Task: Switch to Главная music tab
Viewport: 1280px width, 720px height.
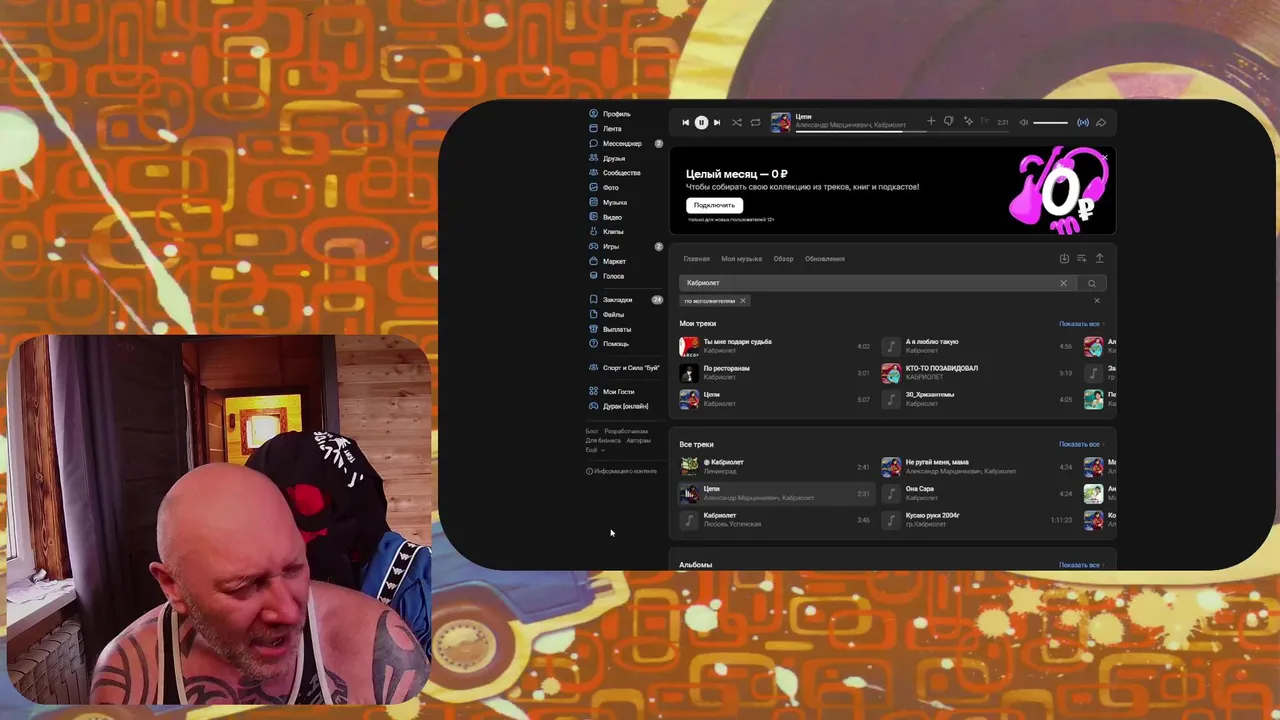Action: [696, 259]
